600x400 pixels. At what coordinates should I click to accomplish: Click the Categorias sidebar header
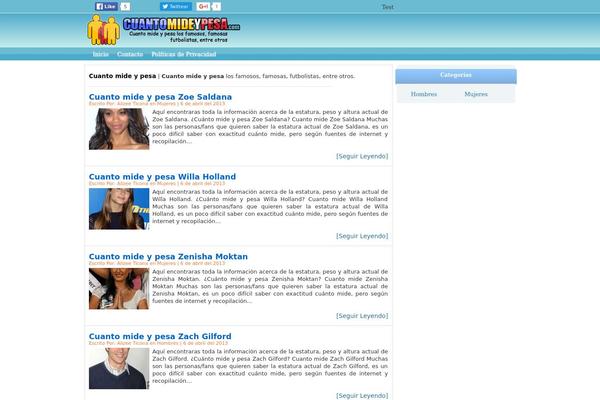click(x=456, y=76)
